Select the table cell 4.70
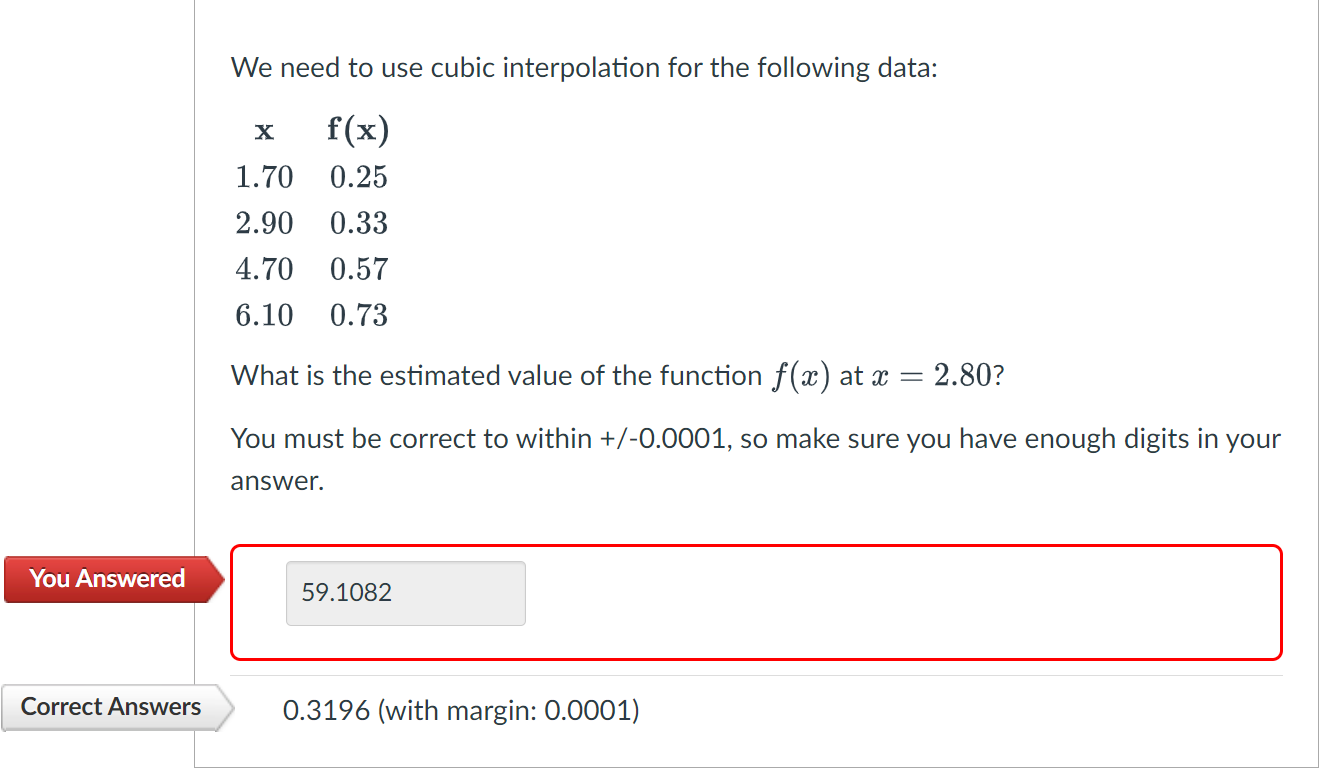This screenshot has height=772, width=1319. click(x=264, y=269)
